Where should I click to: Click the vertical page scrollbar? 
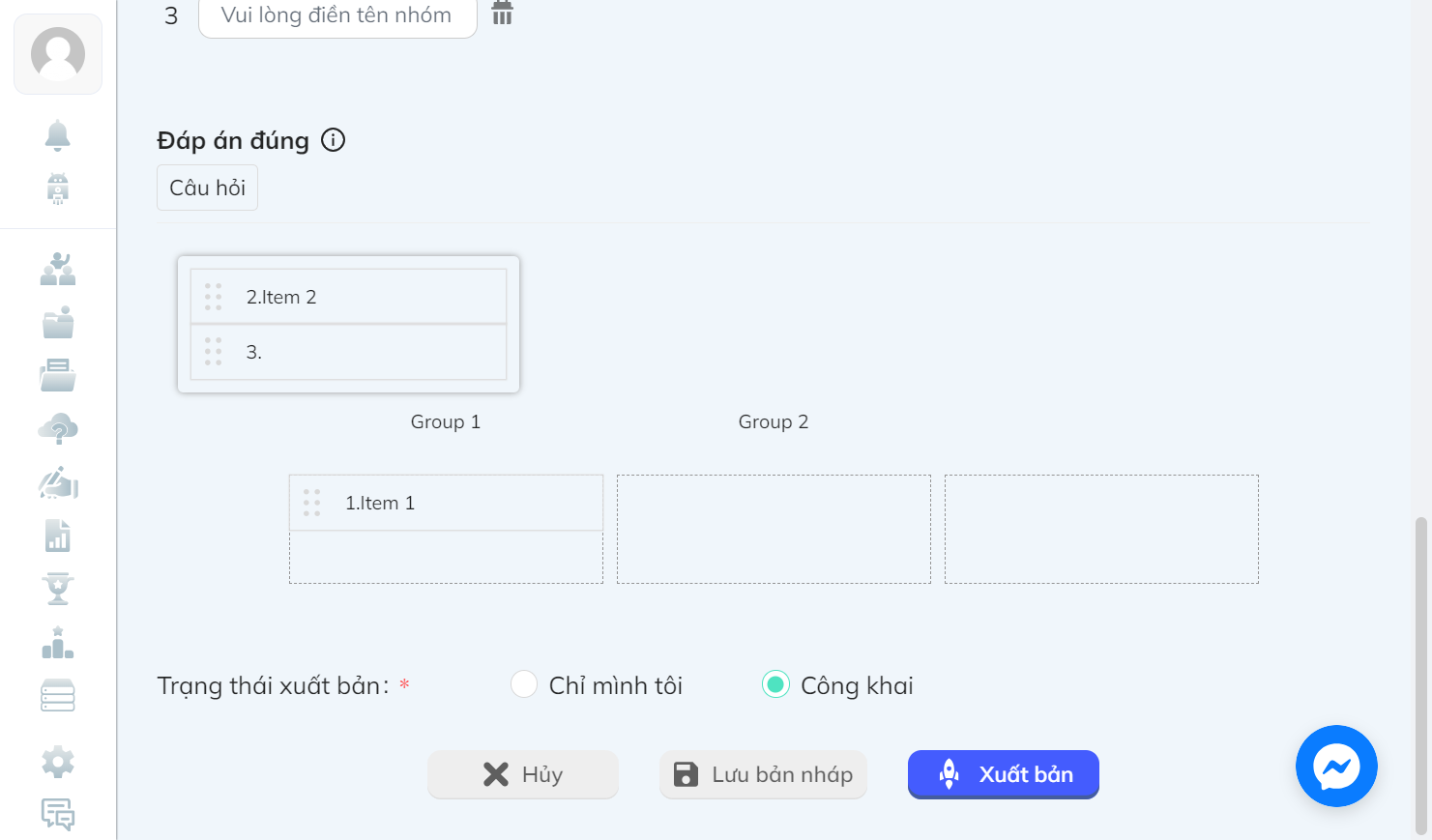1420,675
